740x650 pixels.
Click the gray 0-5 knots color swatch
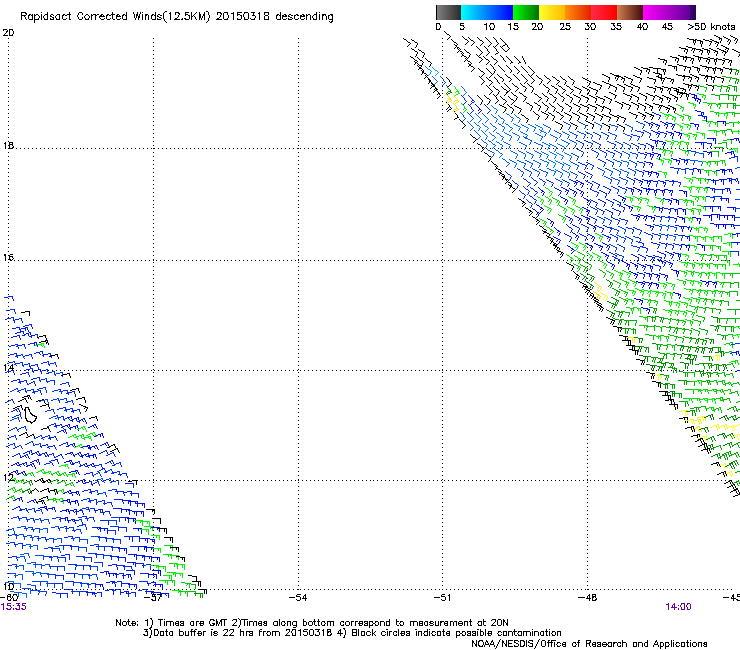[448, 12]
